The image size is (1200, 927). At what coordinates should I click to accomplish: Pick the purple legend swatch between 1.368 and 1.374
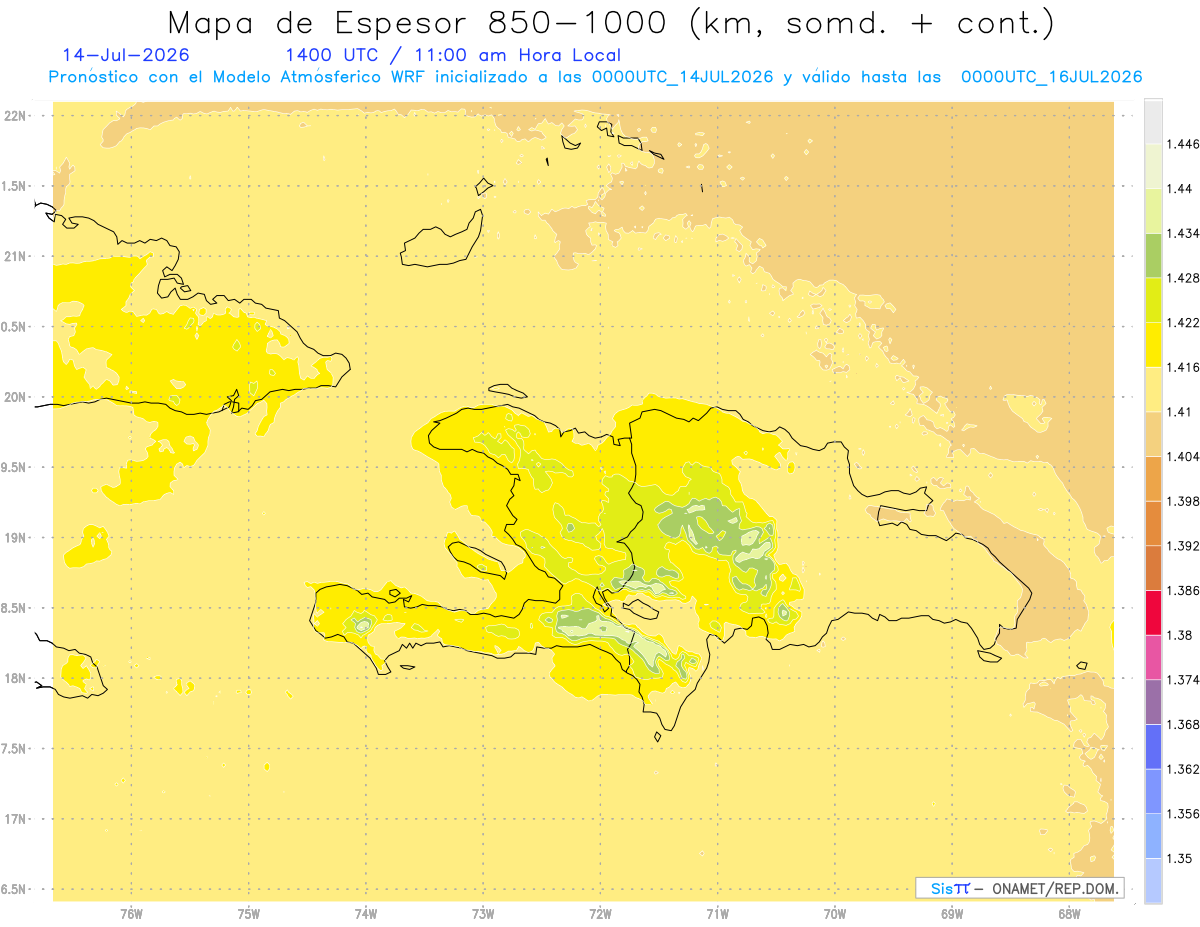coord(1154,701)
